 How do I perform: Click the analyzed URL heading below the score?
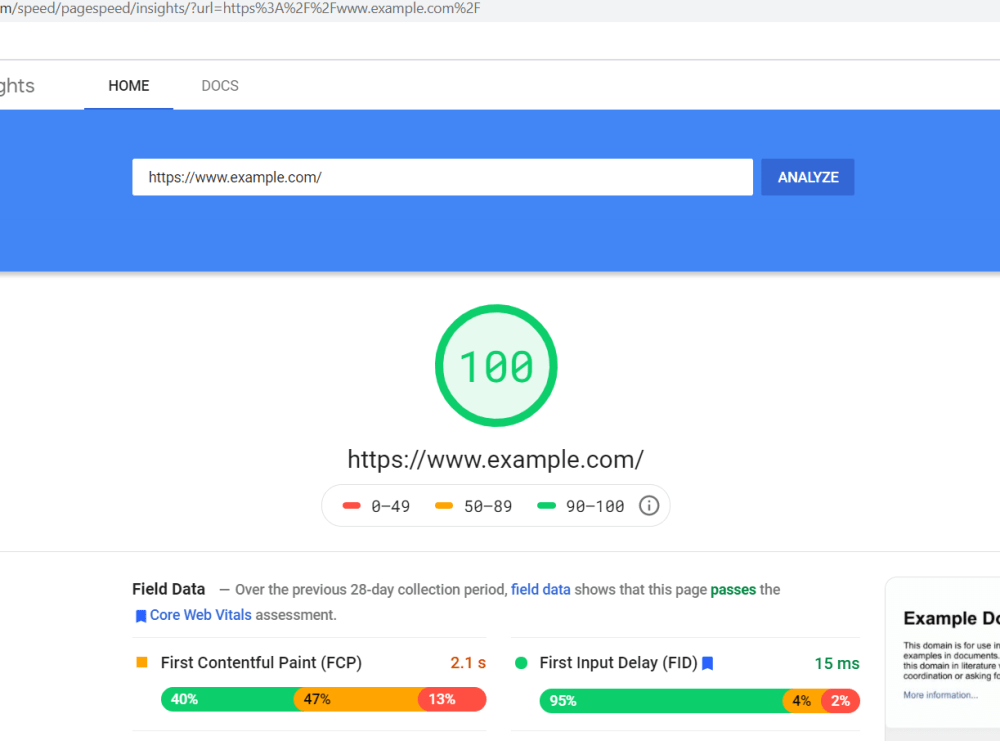pos(496,459)
